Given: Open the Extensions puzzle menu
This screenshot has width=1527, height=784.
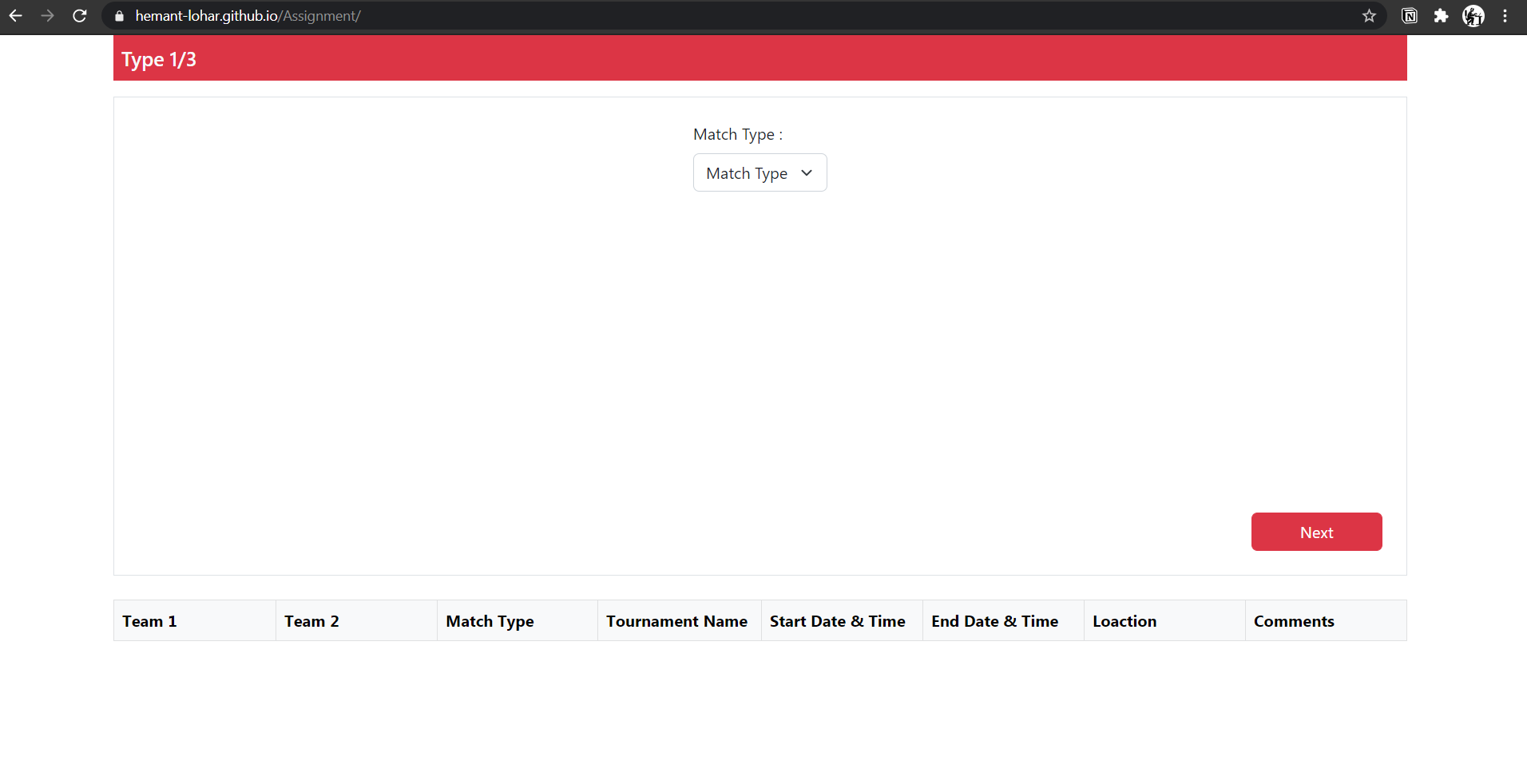Looking at the screenshot, I should point(1441,16).
